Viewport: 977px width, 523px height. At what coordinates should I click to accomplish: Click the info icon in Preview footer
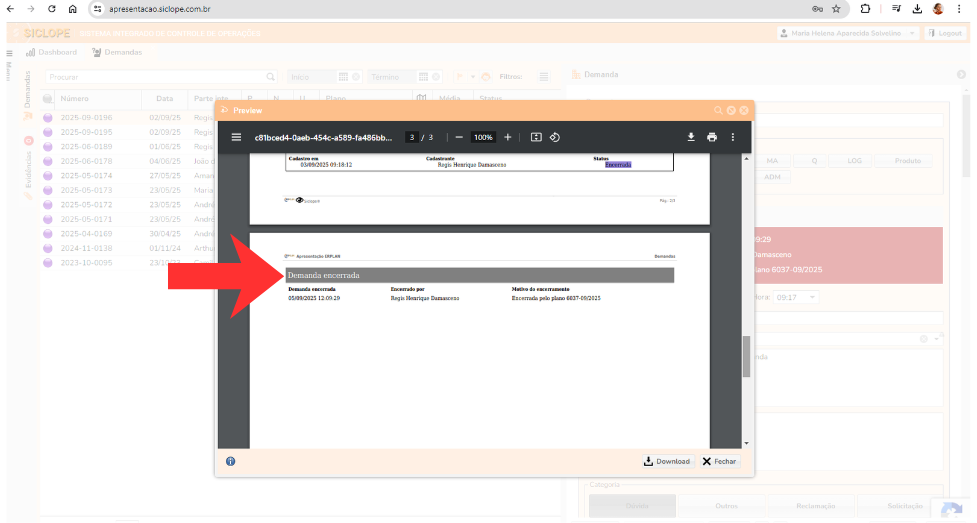[x=230, y=461]
